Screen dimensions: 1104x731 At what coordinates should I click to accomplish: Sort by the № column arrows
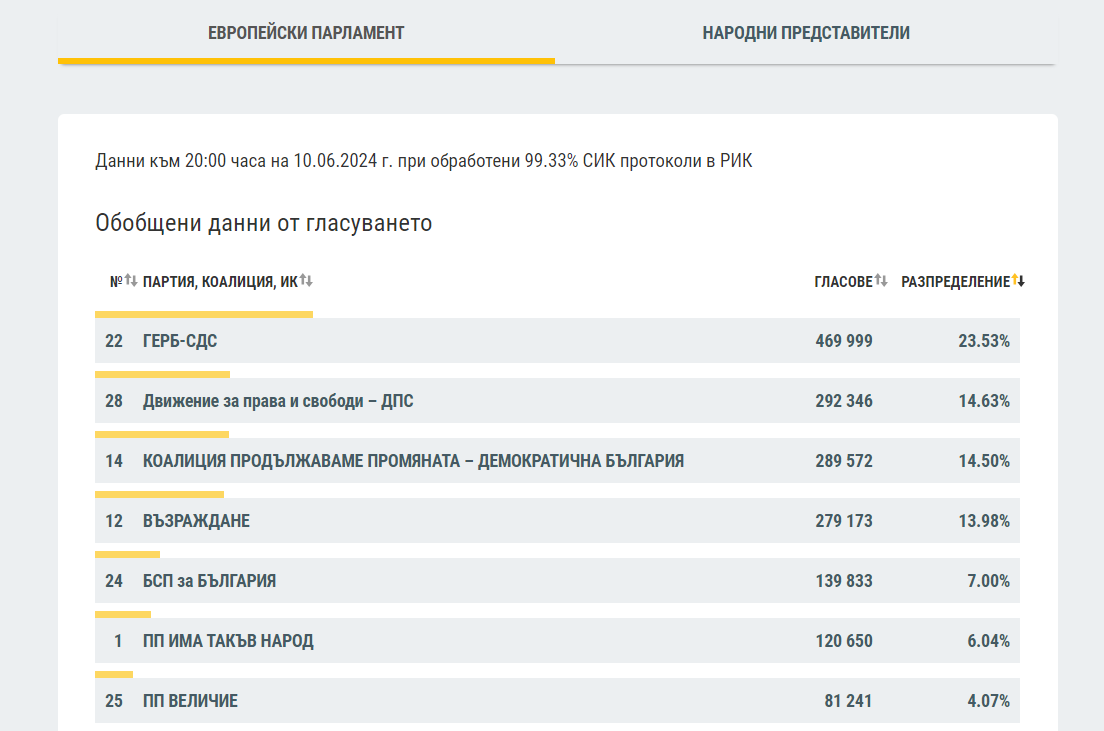coord(130,282)
